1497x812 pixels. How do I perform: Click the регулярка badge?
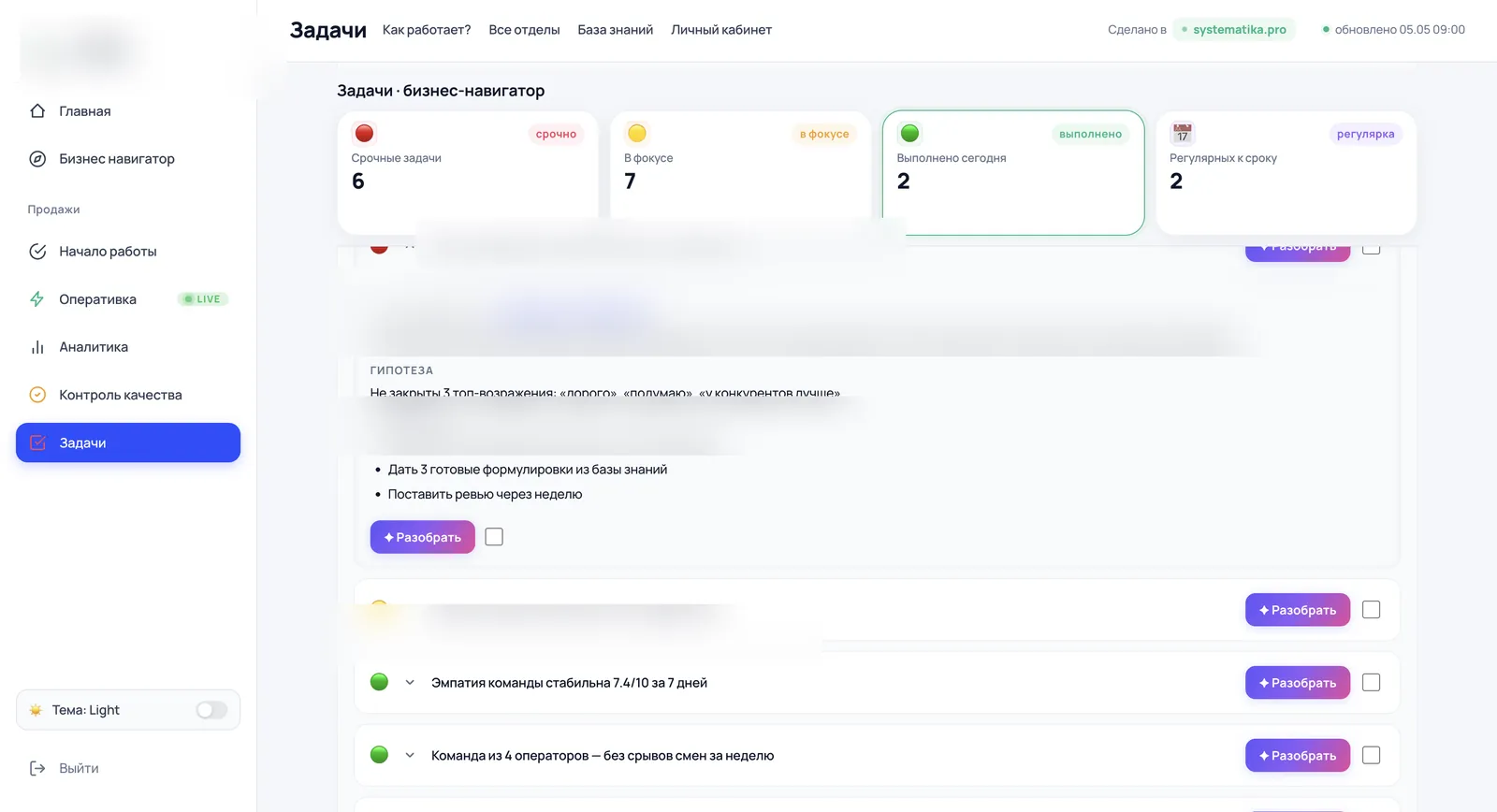pos(1365,134)
